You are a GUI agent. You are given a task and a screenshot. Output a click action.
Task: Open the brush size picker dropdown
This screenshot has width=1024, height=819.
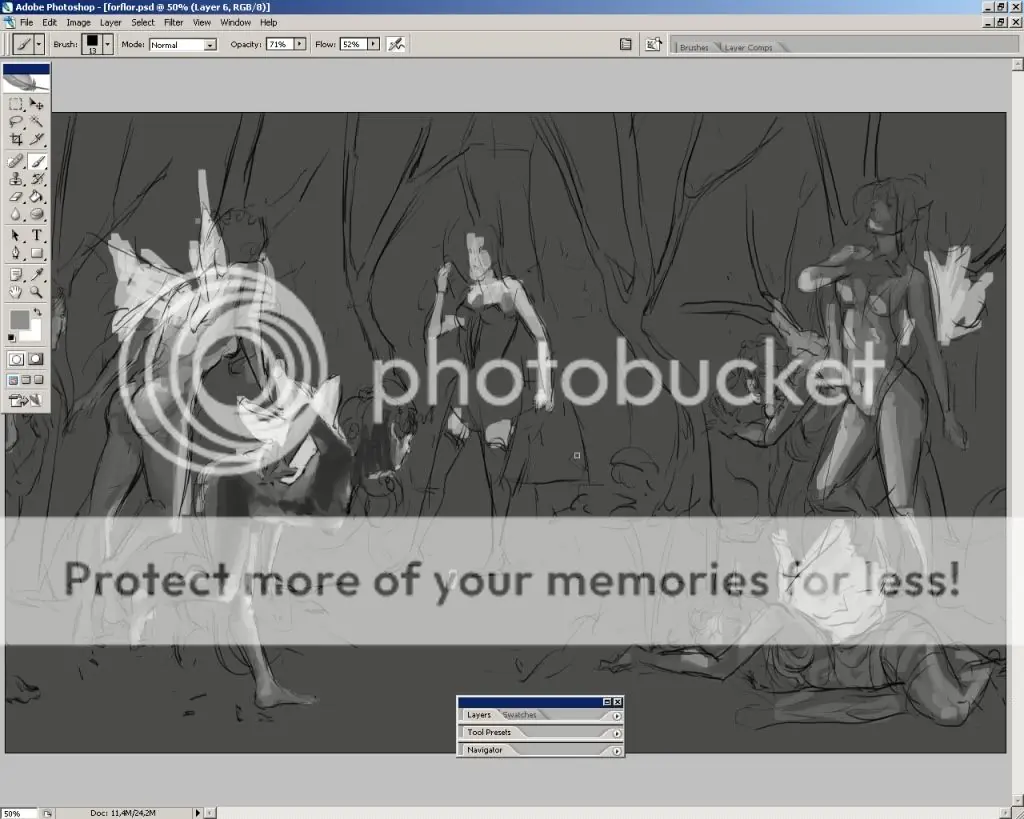click(108, 44)
